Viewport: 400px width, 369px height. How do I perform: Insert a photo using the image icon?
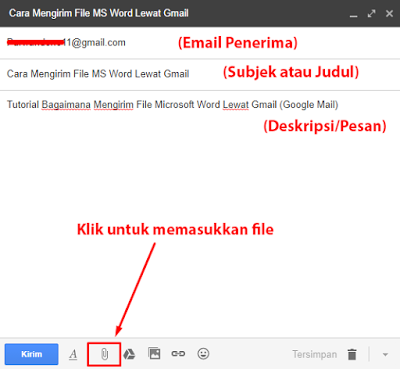tap(154, 354)
